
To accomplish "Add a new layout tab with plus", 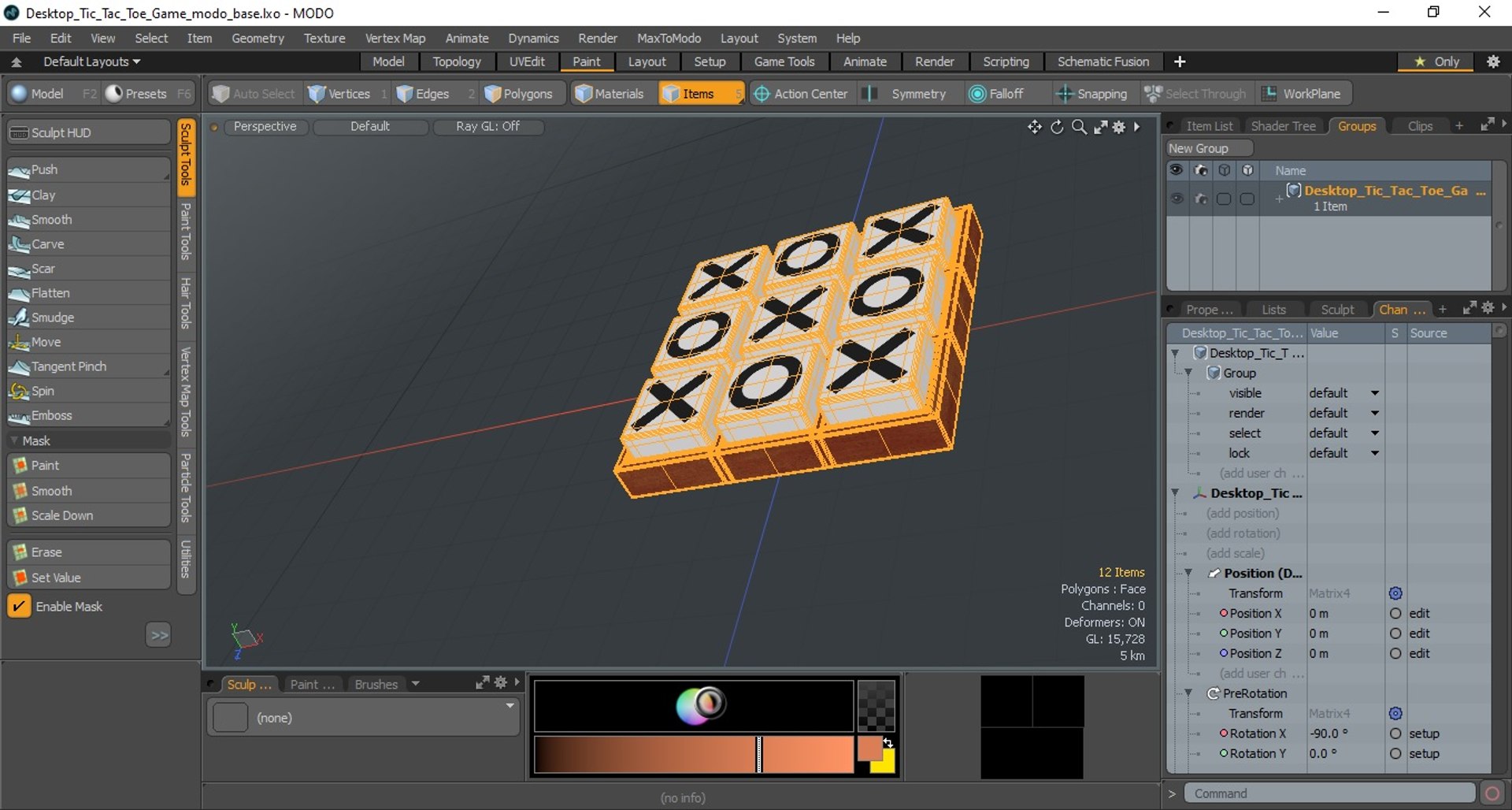I will [1179, 61].
